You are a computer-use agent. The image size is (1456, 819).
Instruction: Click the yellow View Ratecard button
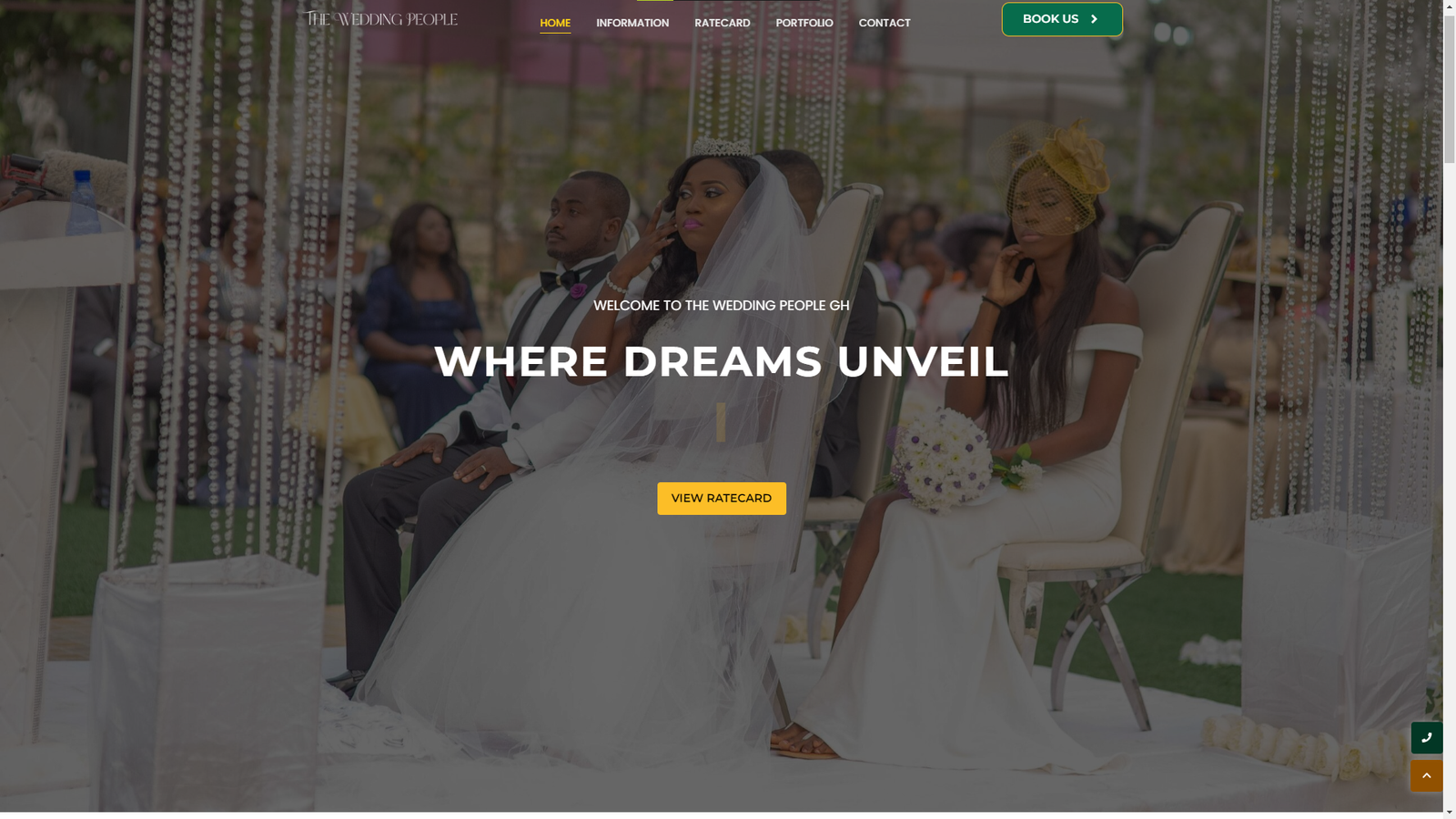(x=722, y=499)
